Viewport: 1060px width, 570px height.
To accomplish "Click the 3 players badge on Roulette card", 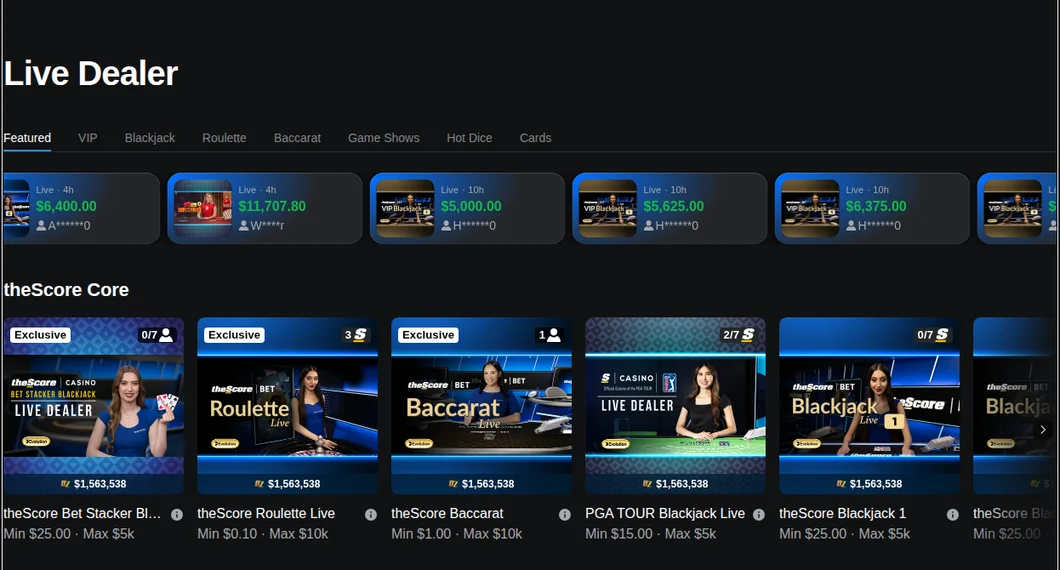I will tap(356, 335).
